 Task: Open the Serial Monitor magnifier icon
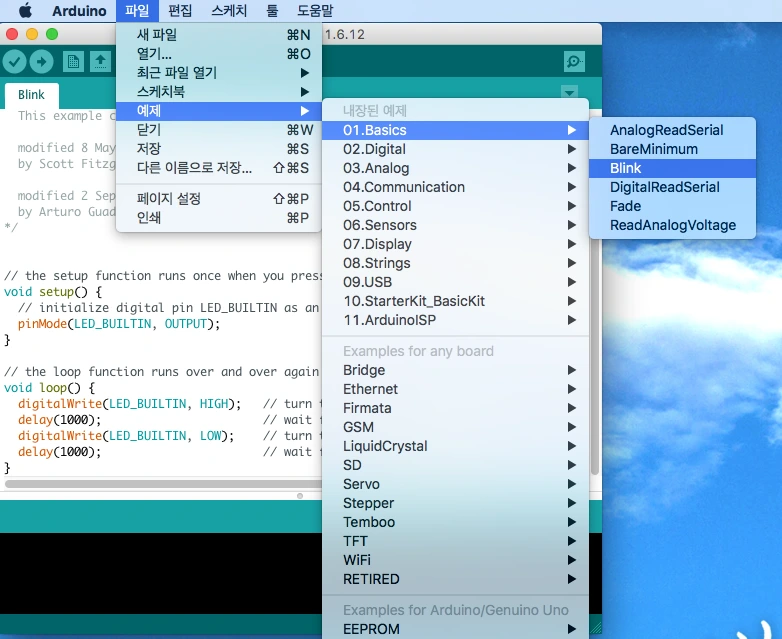pyautogui.click(x=574, y=62)
